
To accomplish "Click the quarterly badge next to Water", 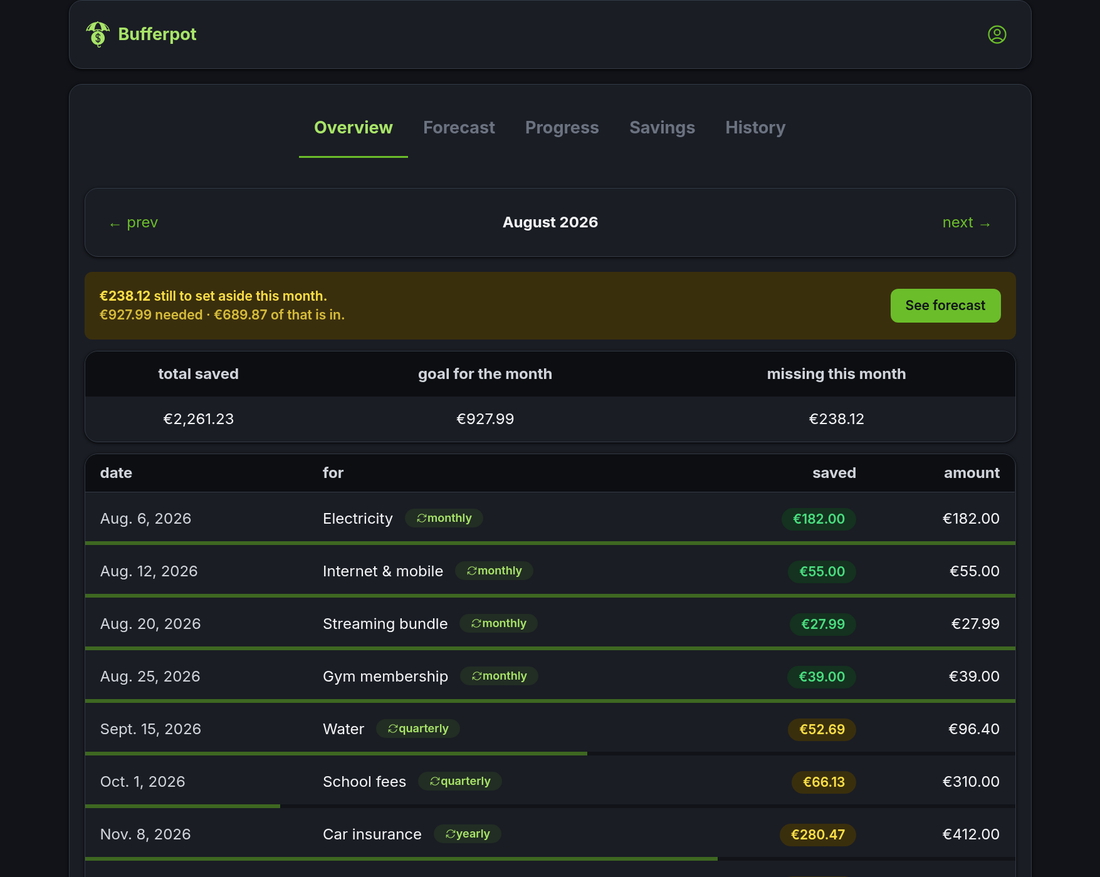I will coord(418,729).
